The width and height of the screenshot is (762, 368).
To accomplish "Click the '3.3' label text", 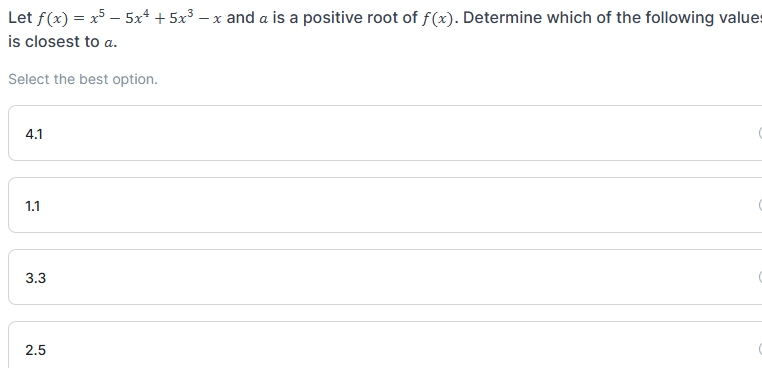I will [35, 278].
